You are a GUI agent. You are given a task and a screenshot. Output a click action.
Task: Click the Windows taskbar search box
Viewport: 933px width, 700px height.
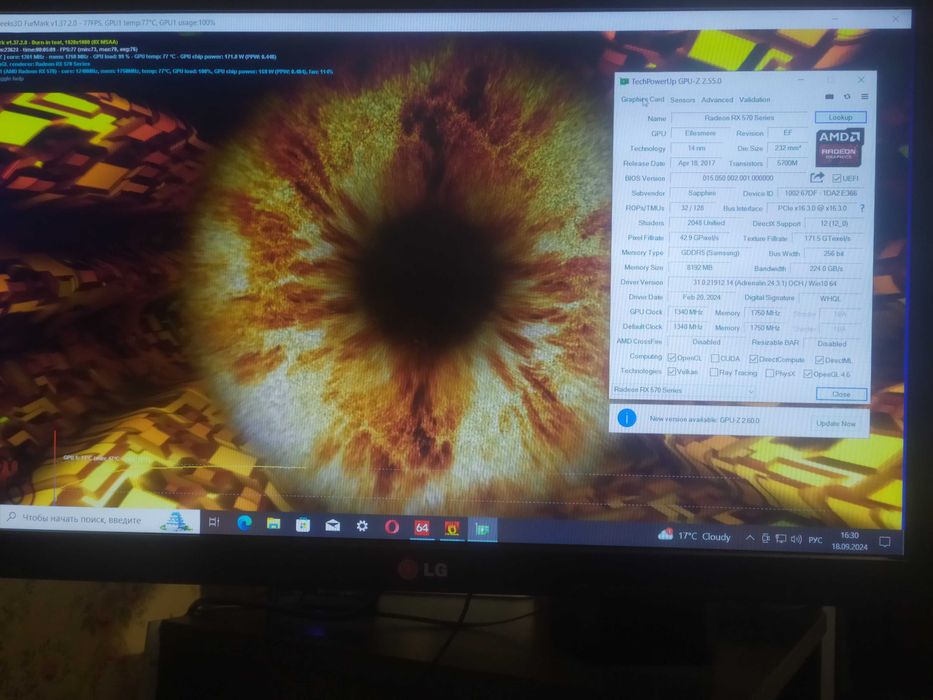(98, 520)
